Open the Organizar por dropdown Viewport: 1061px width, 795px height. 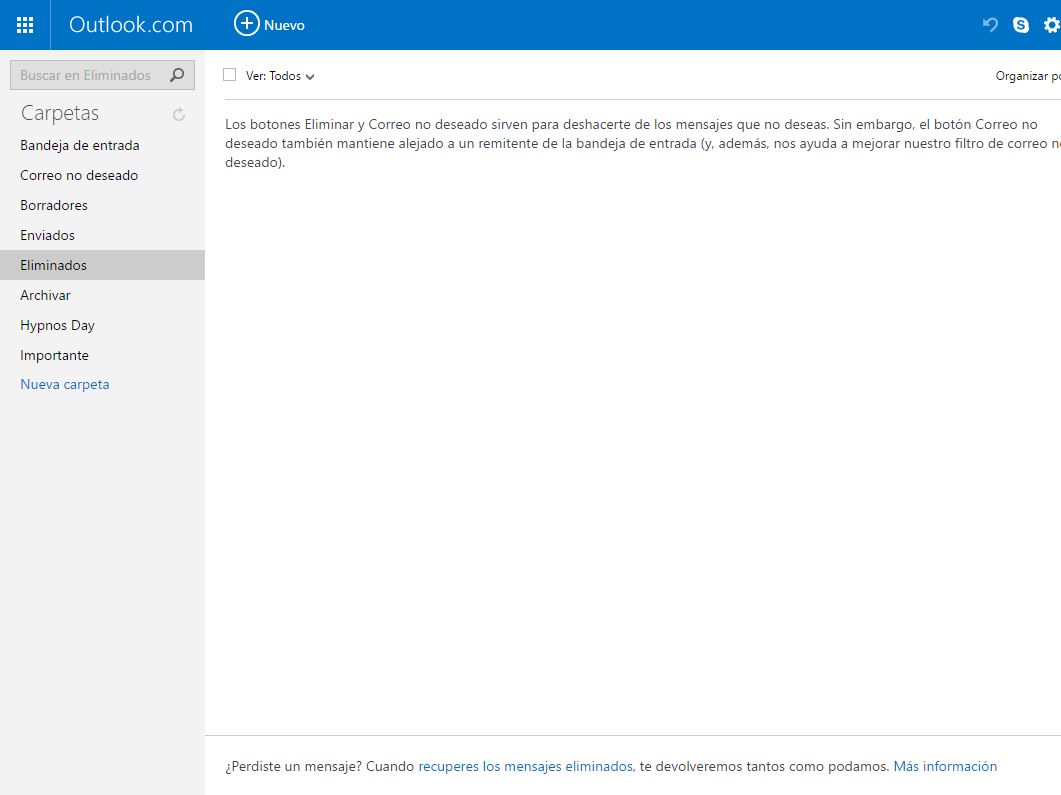[1032, 75]
